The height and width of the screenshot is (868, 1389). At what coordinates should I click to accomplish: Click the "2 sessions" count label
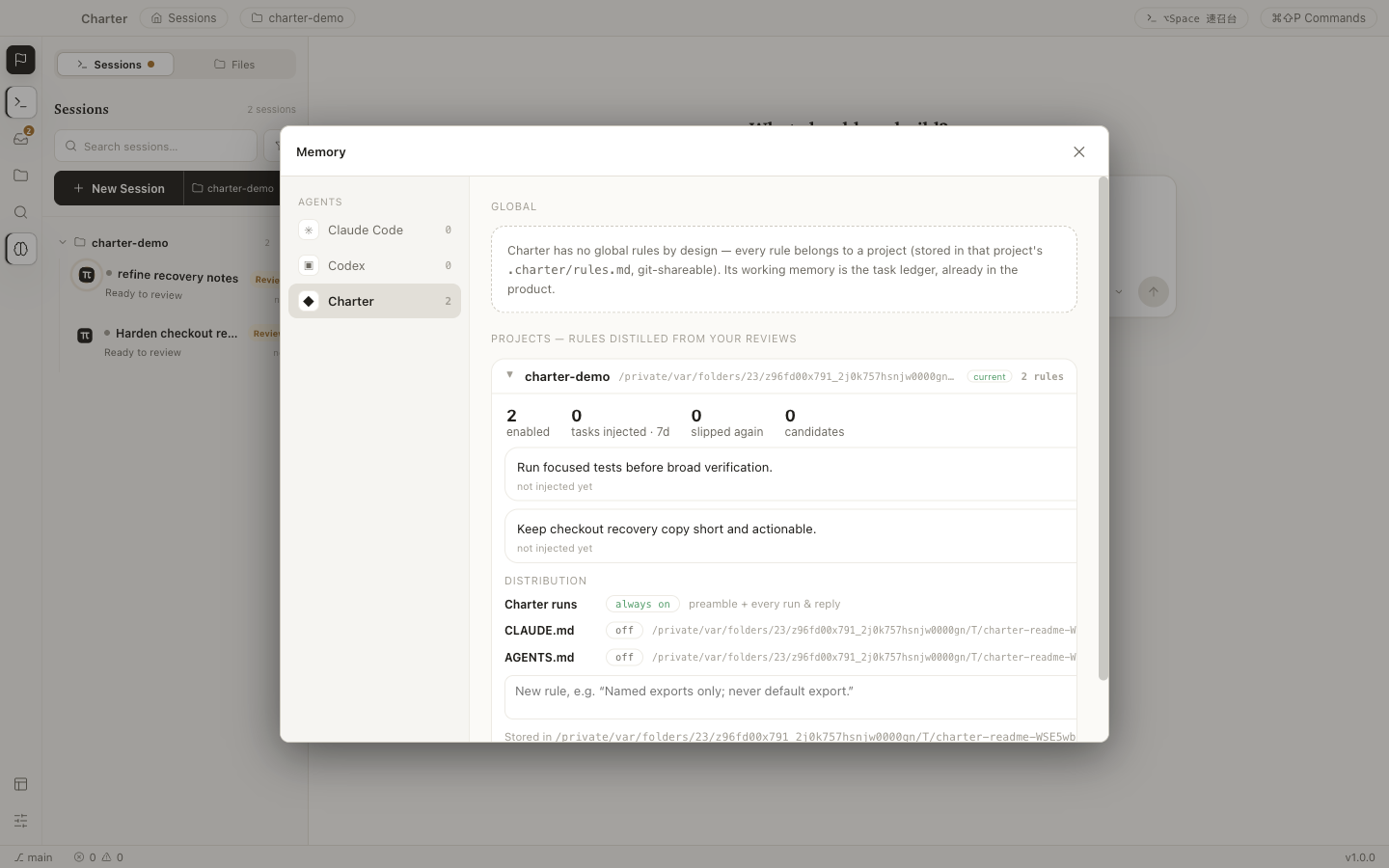[271, 109]
